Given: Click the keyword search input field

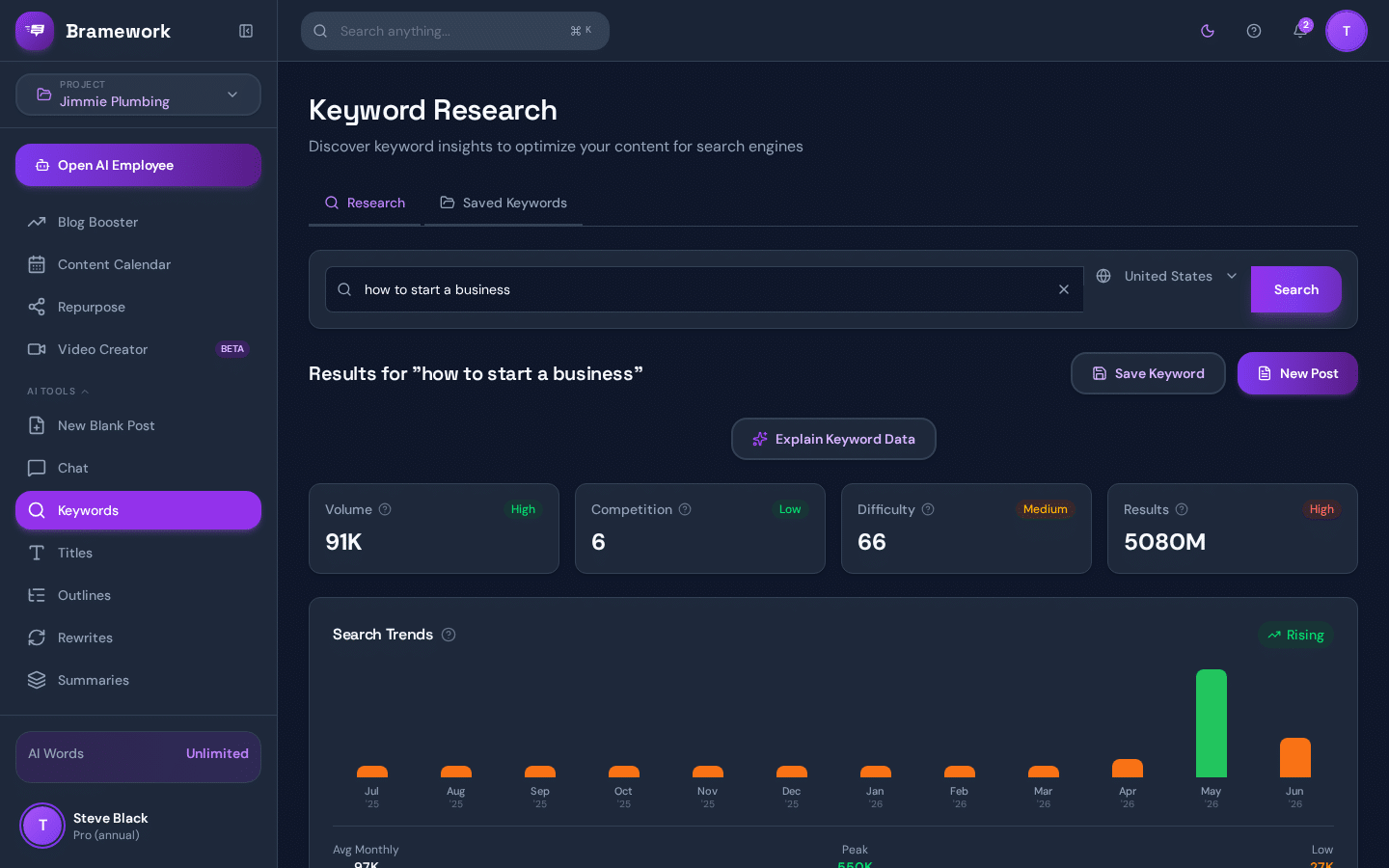Looking at the screenshot, I should (704, 289).
